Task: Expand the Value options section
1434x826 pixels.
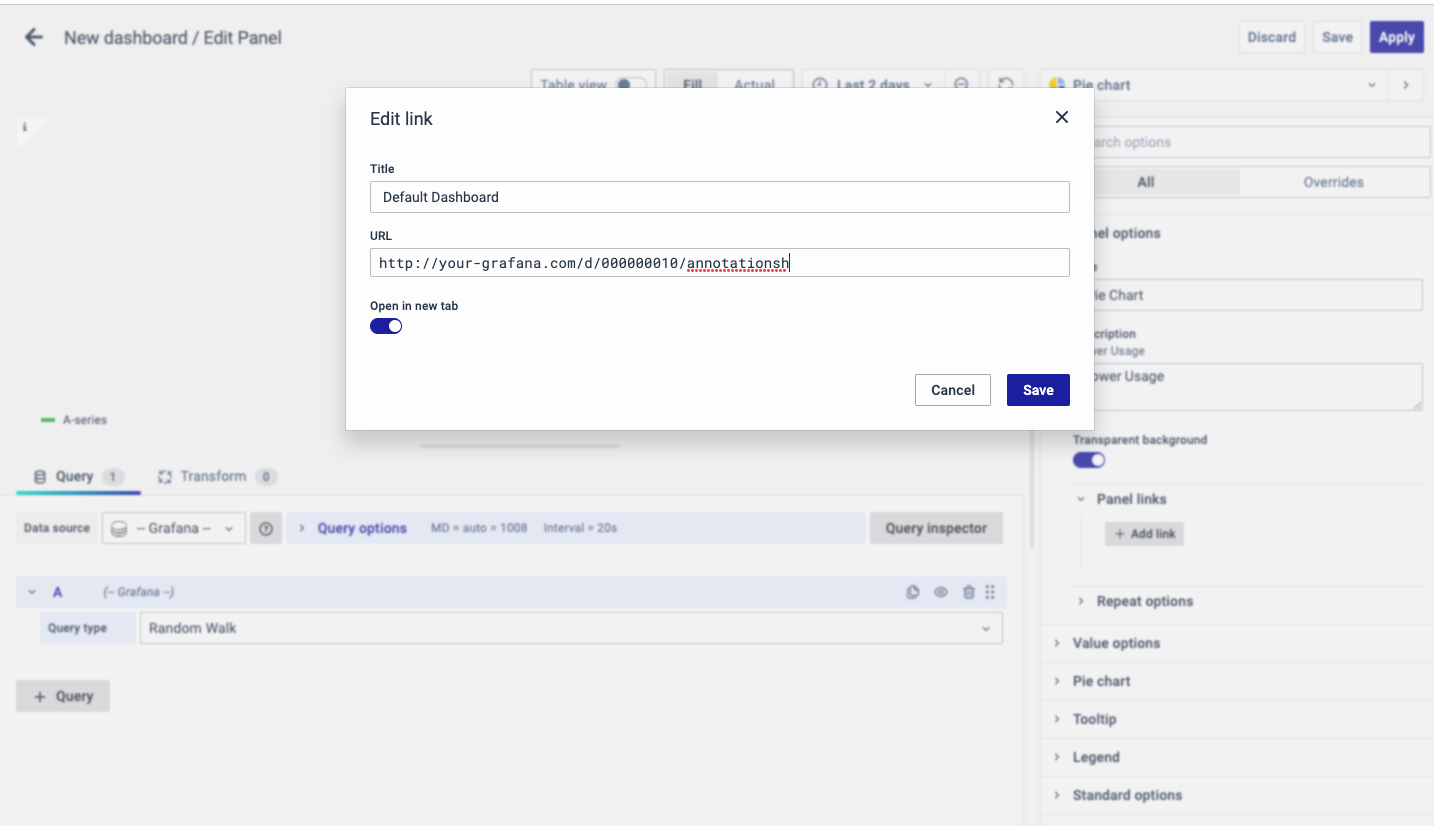Action: [1116, 643]
